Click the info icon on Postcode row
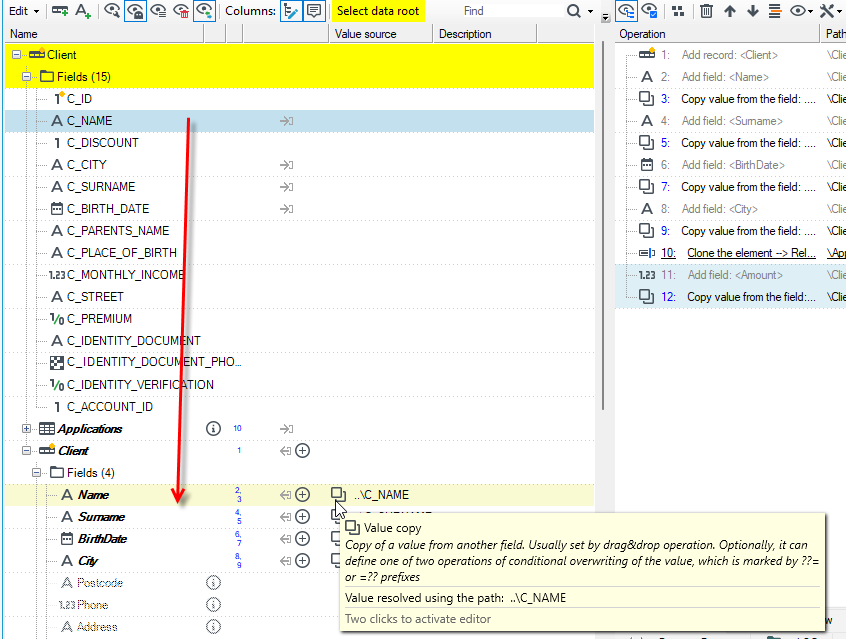This screenshot has height=639, width=846. pyautogui.click(x=213, y=582)
